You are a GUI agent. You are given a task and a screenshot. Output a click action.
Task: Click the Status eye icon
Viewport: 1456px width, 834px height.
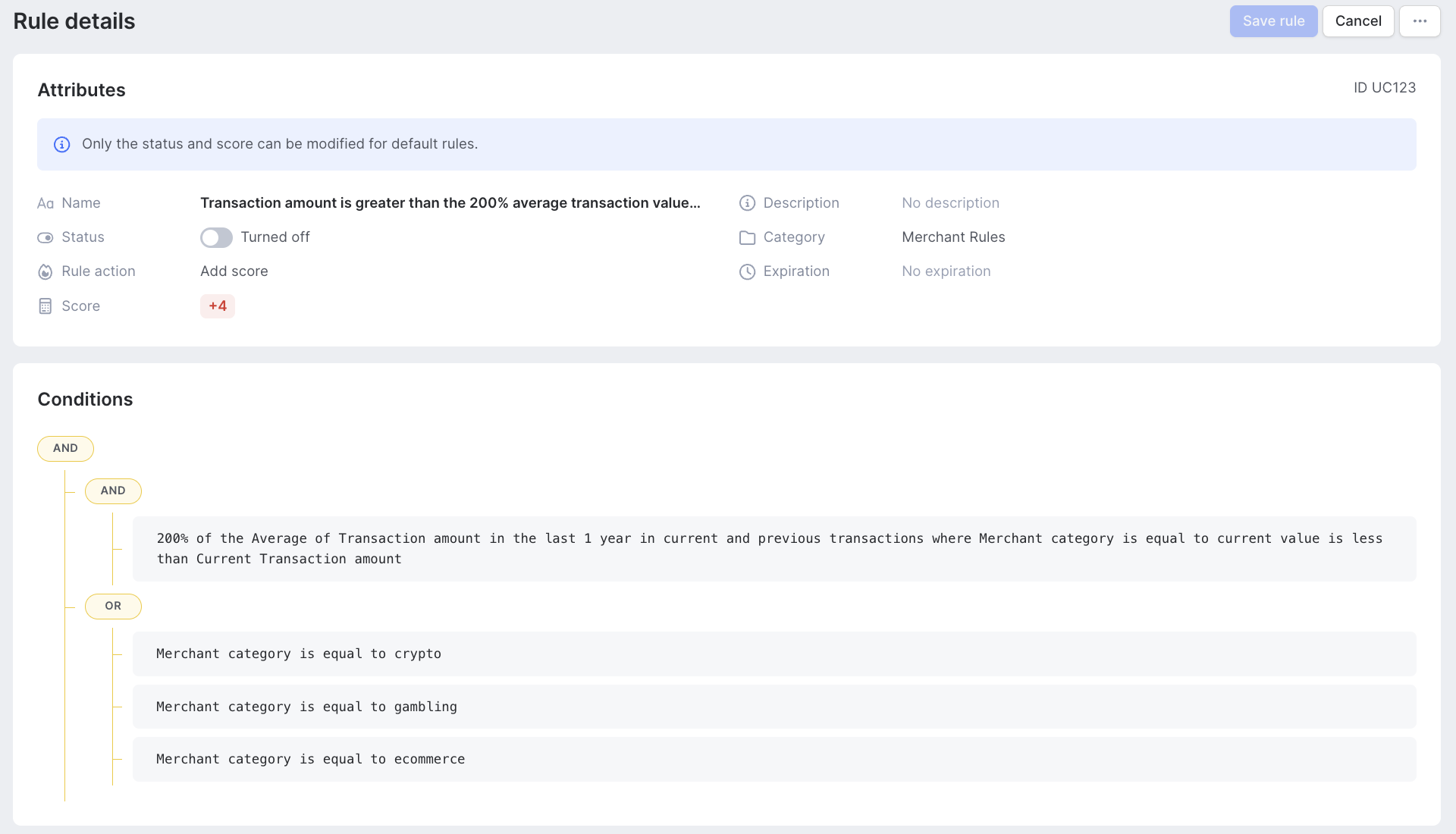pyautogui.click(x=45, y=237)
